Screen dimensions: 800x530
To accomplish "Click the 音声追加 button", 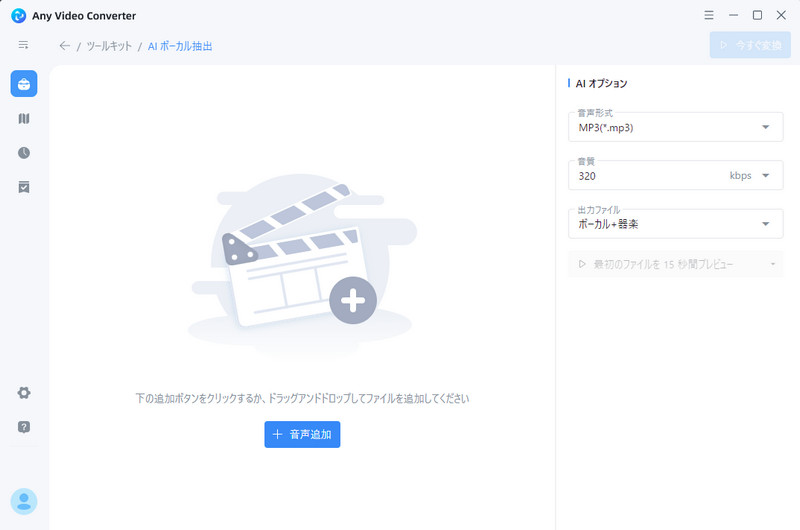I will pyautogui.click(x=302, y=435).
